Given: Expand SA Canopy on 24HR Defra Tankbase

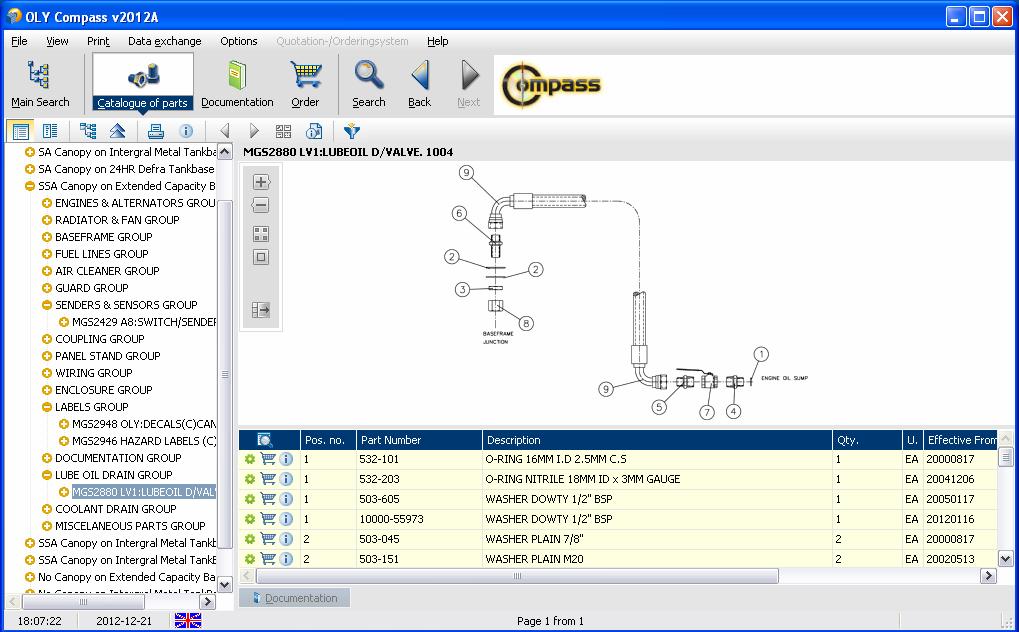Looking at the screenshot, I should [x=30, y=169].
